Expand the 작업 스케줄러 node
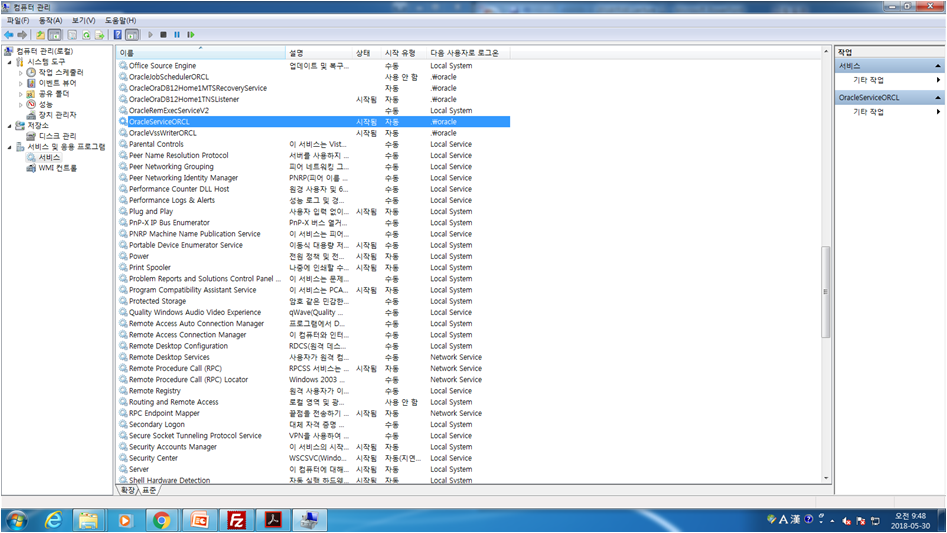 [21, 72]
